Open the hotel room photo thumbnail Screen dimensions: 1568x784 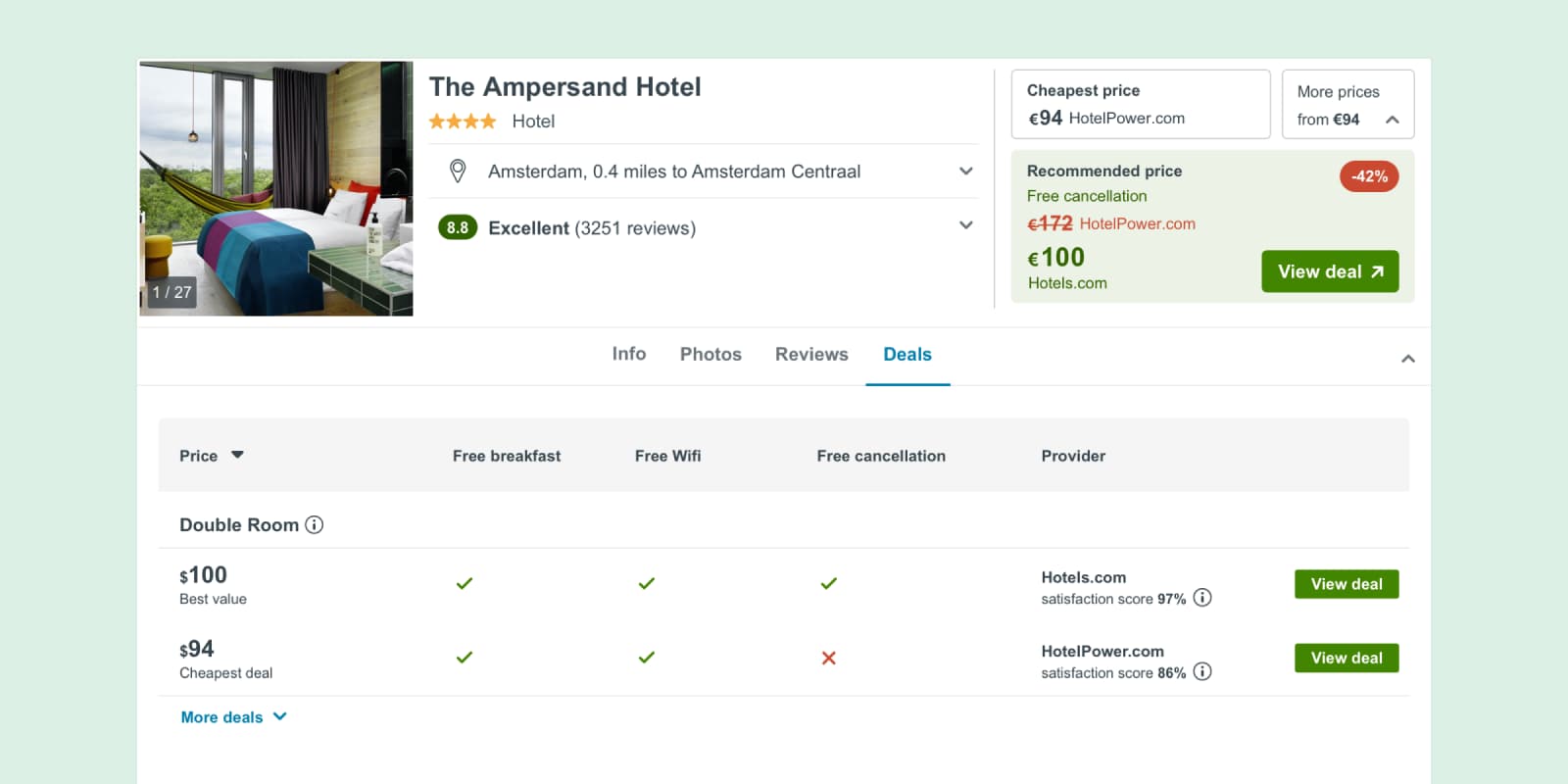tap(276, 188)
